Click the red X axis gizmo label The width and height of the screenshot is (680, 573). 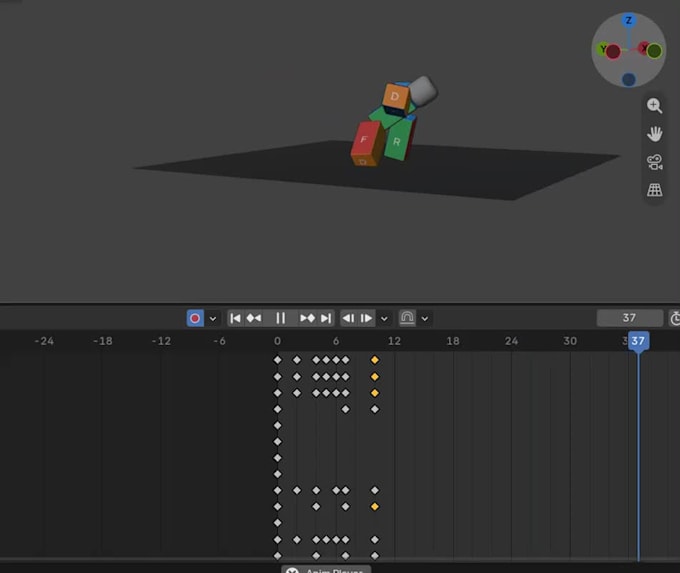(644, 48)
